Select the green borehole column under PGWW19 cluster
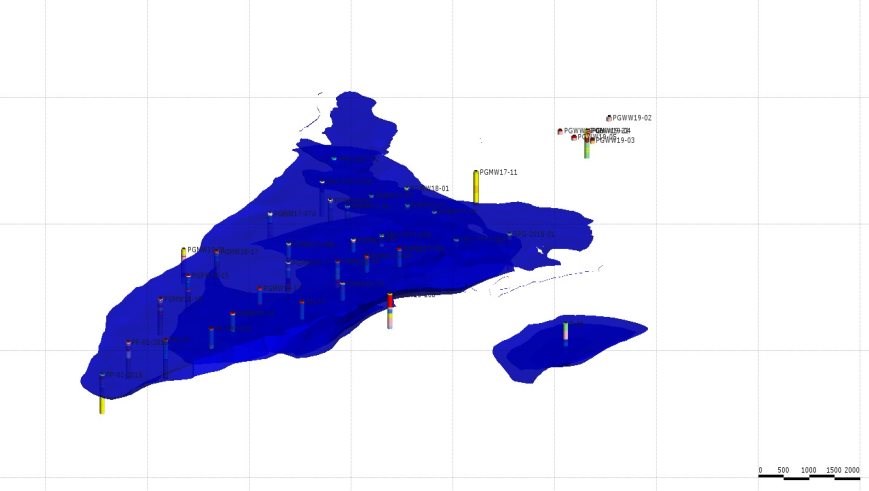The width and height of the screenshot is (869, 491). click(587, 150)
